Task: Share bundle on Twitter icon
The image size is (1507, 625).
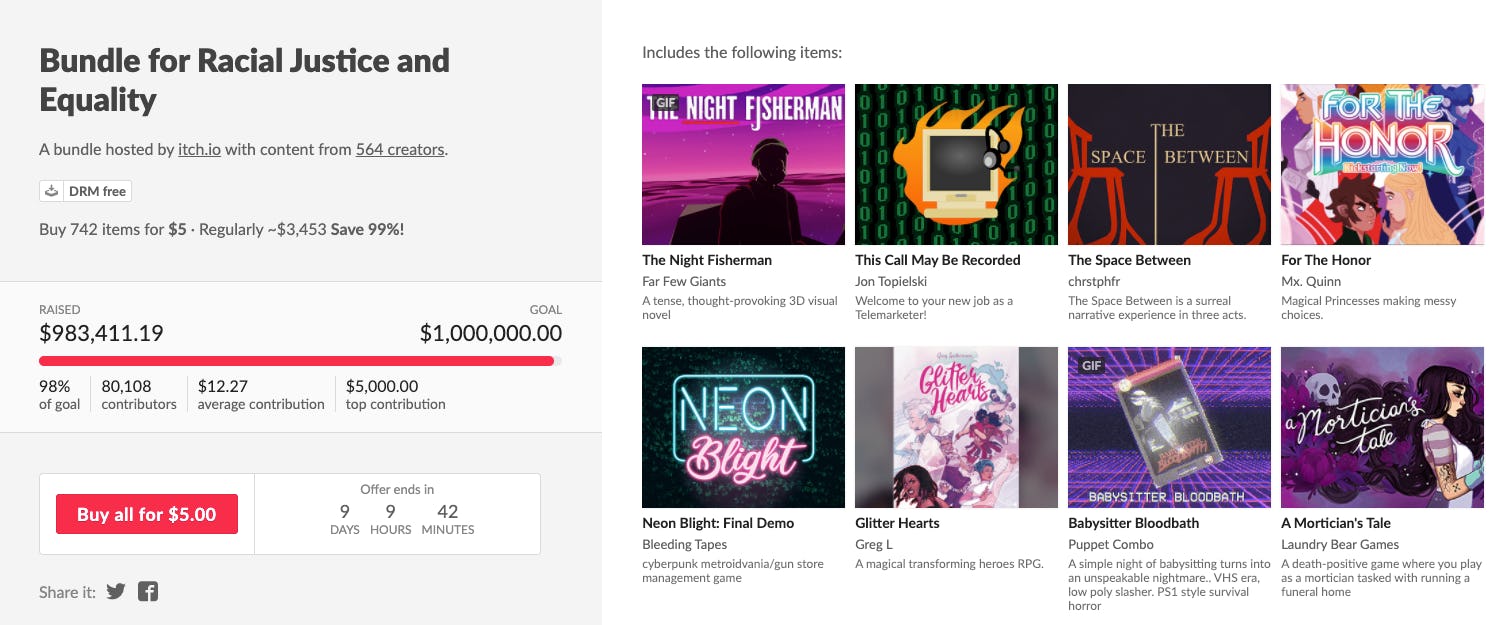Action: click(x=116, y=592)
